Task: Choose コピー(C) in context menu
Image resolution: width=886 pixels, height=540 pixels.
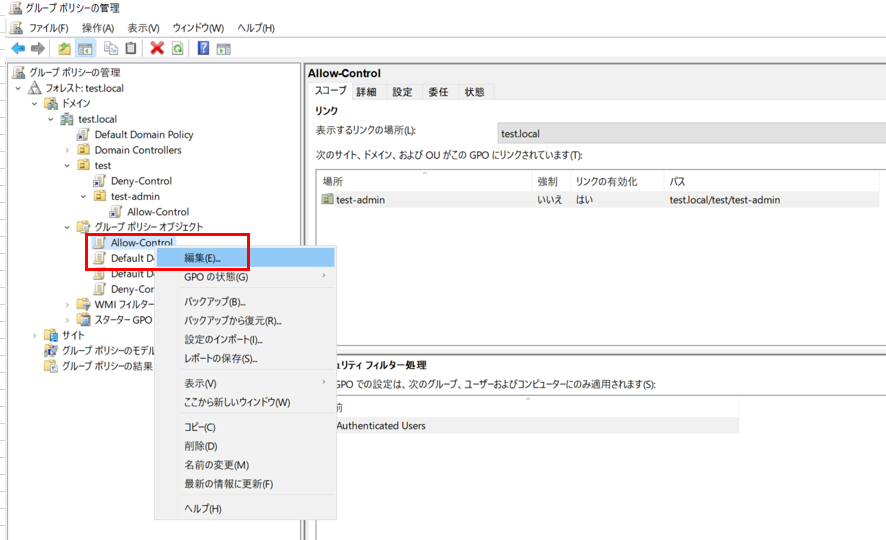Action: pyautogui.click(x=245, y=427)
